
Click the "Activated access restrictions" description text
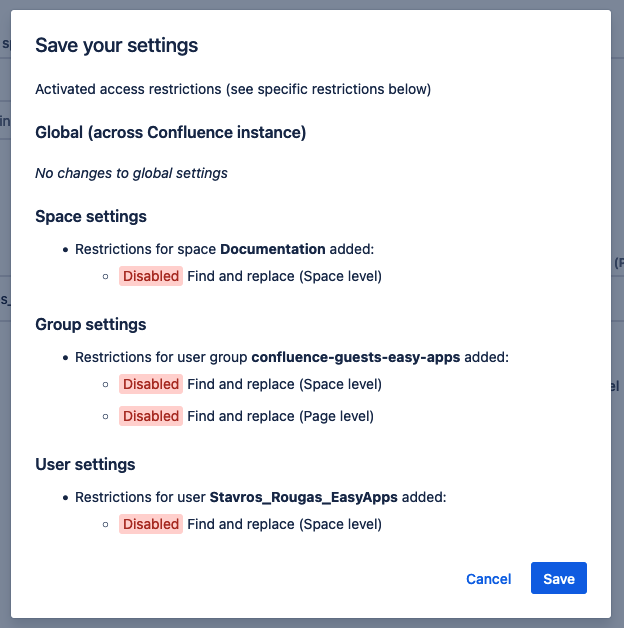(232, 89)
